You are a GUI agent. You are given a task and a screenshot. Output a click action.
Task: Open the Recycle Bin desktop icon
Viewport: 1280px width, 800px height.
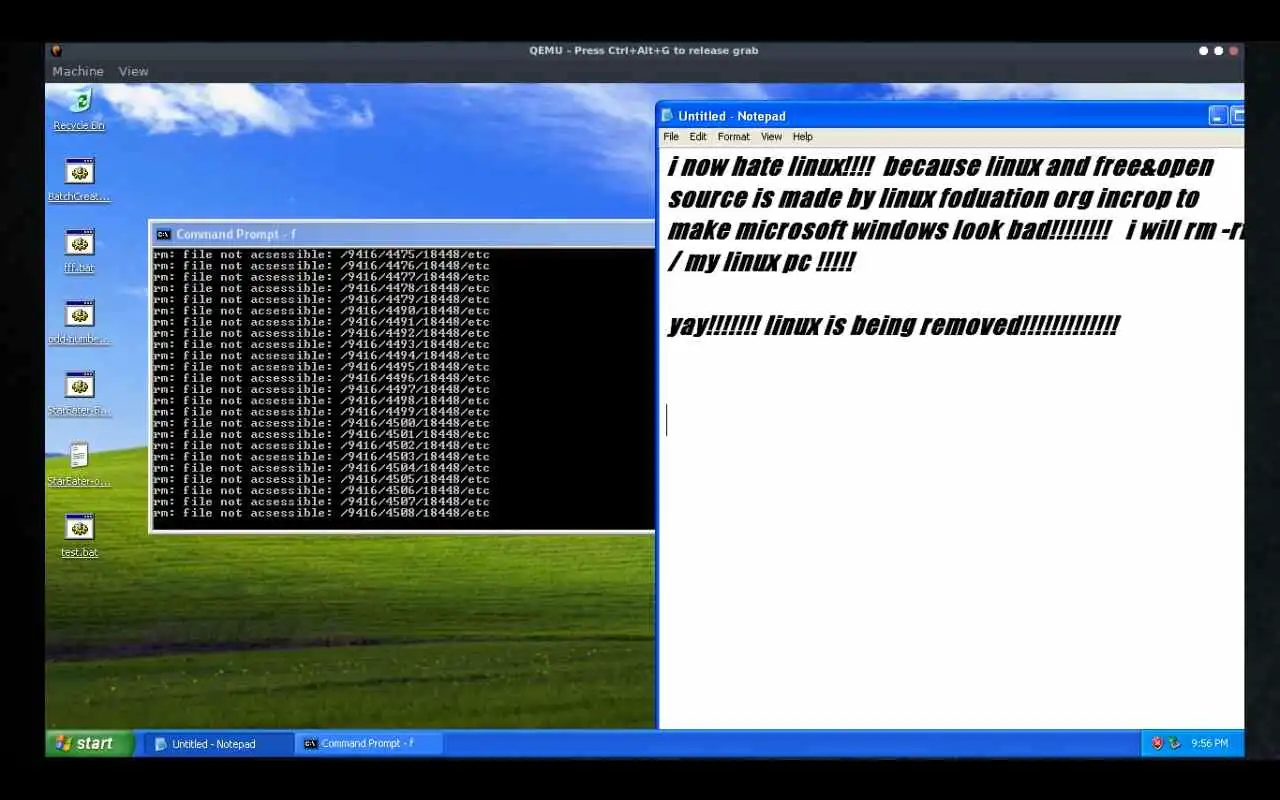pos(79,110)
